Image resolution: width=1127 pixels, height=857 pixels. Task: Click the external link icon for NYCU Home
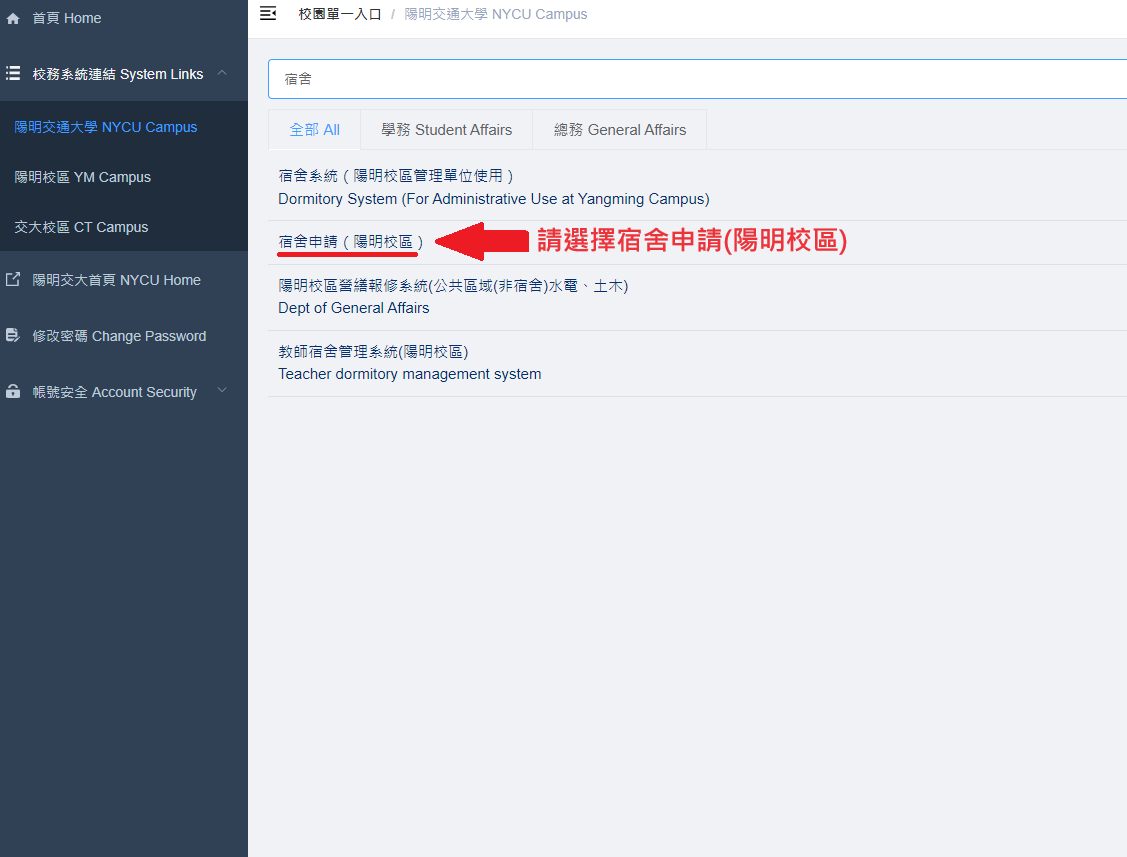pyautogui.click(x=13, y=280)
